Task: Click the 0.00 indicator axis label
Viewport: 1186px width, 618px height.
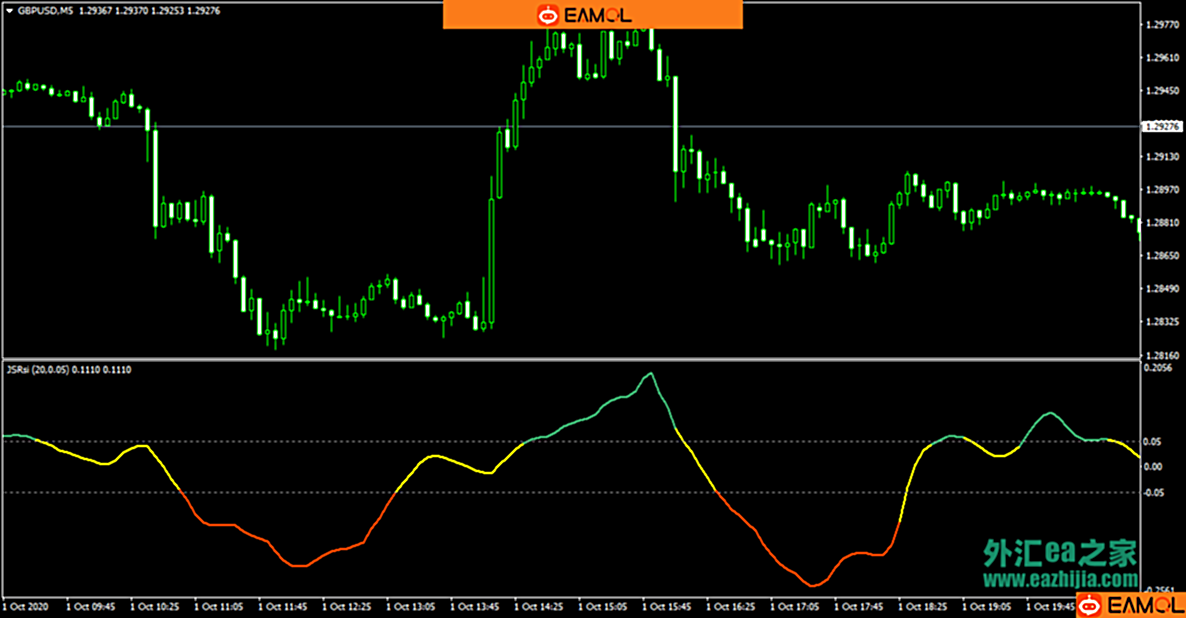Action: point(1154,466)
